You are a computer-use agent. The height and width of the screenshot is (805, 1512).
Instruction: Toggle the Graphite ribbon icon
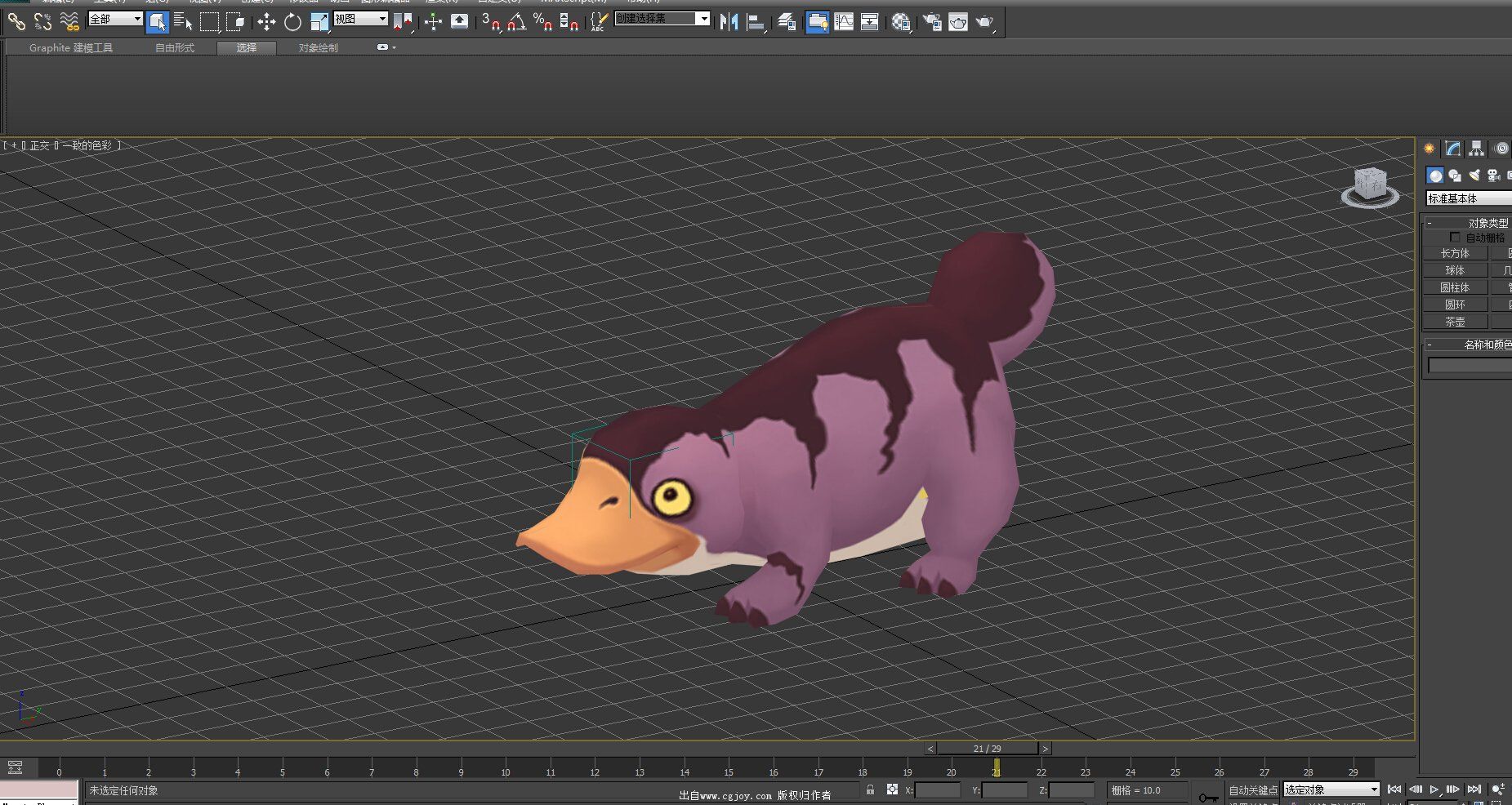click(x=817, y=22)
